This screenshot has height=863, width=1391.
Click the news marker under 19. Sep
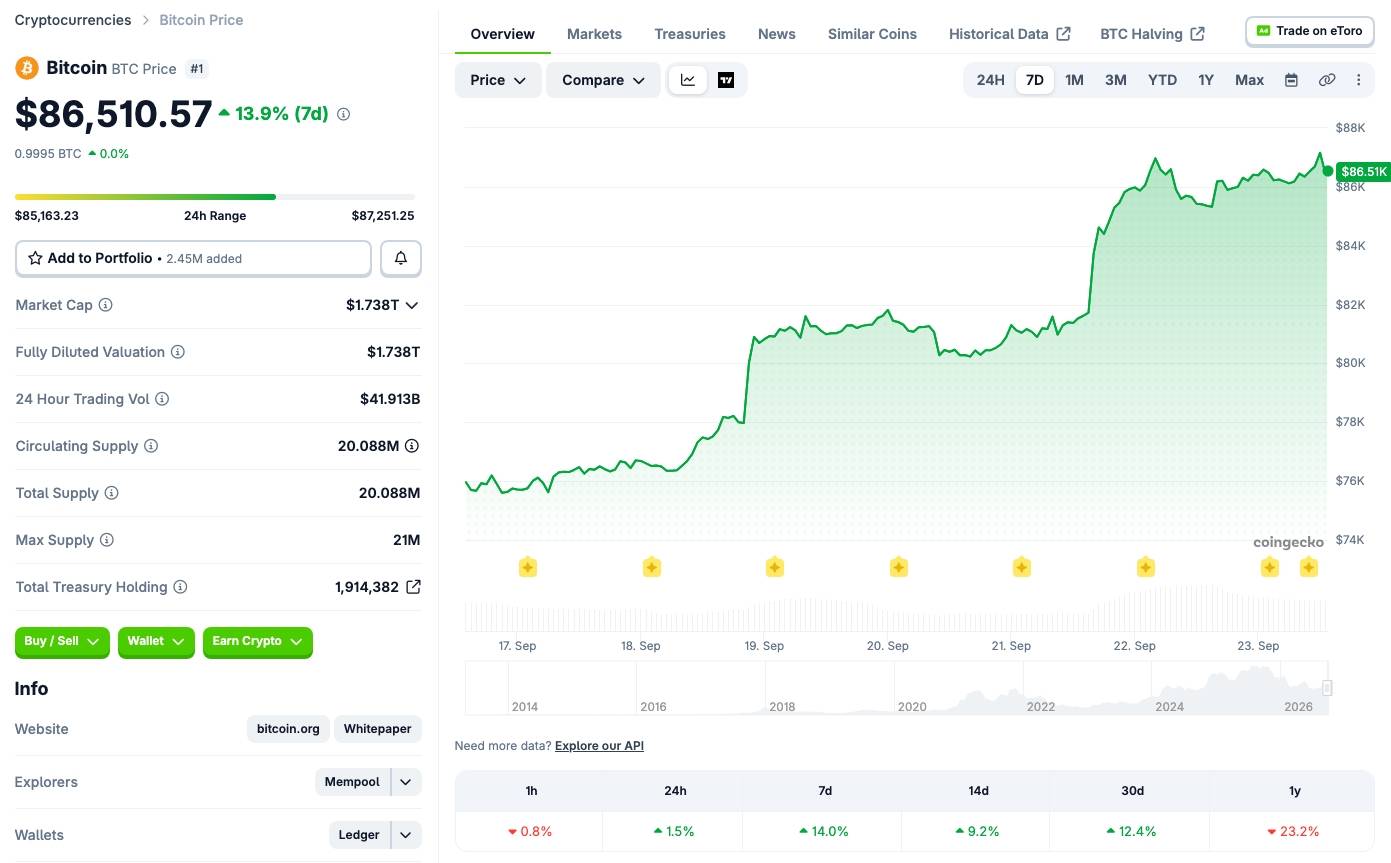775,567
